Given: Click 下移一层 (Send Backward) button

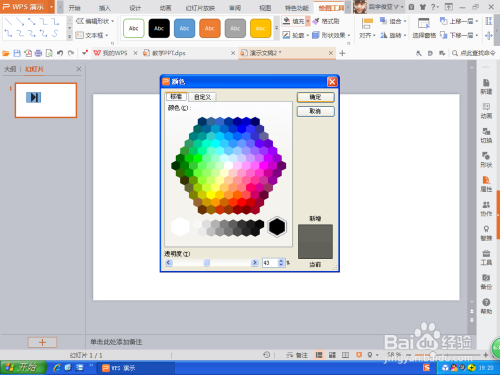Looking at the screenshot, I should tap(459, 35).
